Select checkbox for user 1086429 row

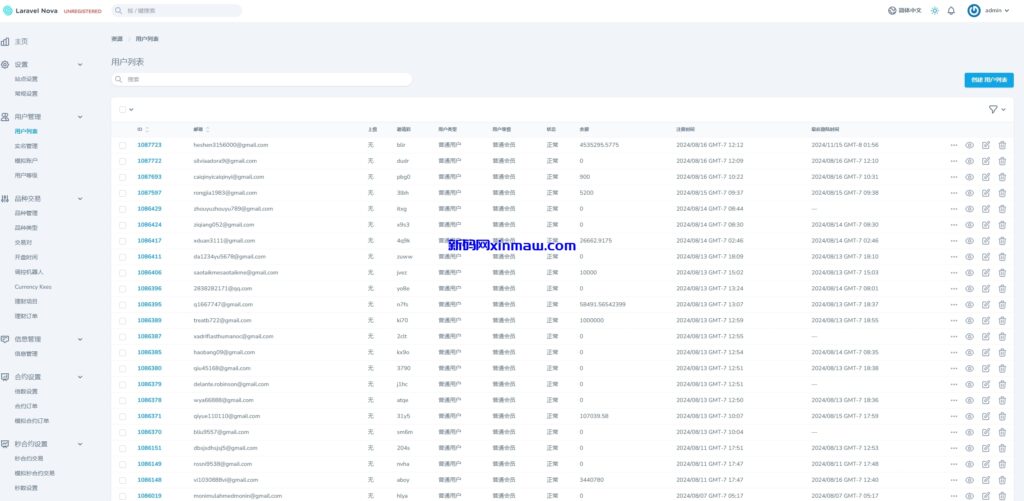tap(123, 209)
